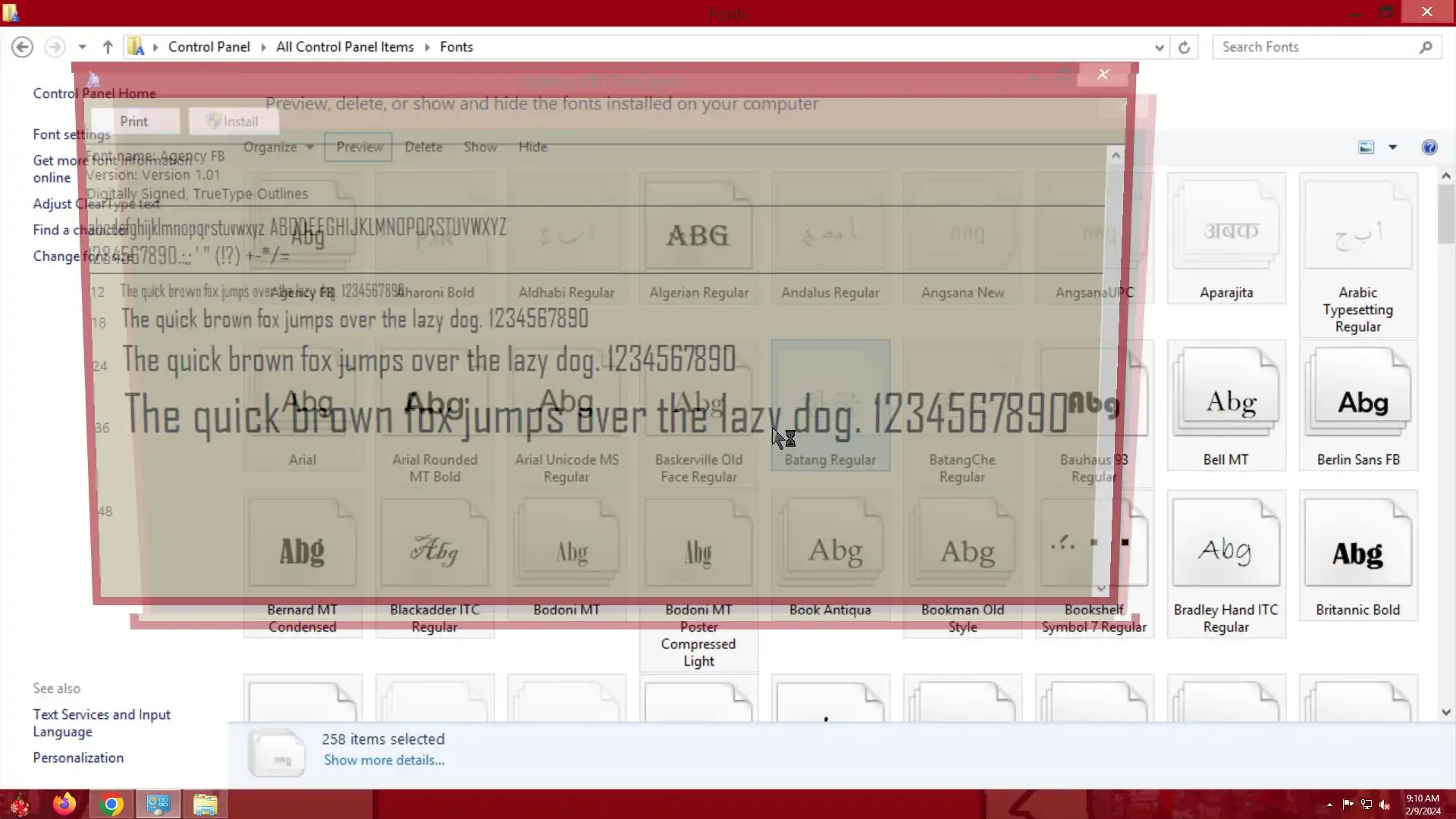The width and height of the screenshot is (1456, 819).
Task: Open the Britannic Bold font icon
Action: click(x=1357, y=544)
